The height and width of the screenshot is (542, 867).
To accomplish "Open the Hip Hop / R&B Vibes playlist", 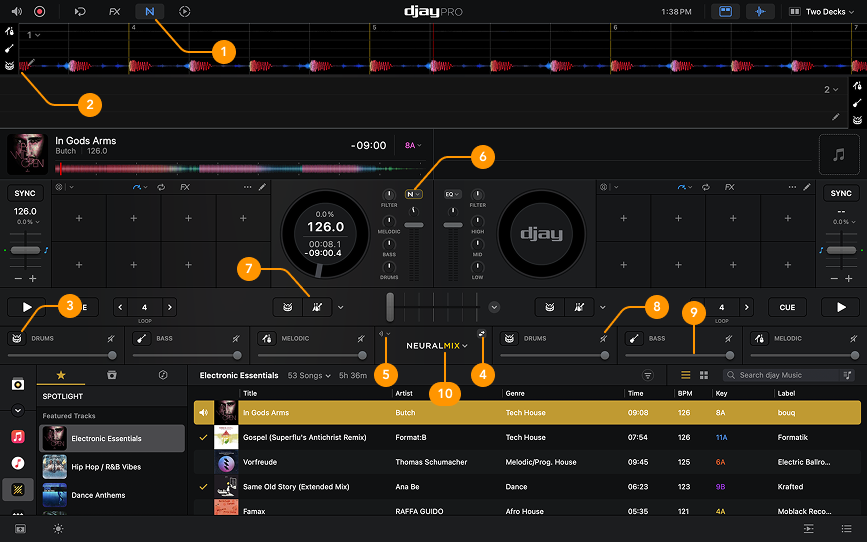I will [112, 467].
